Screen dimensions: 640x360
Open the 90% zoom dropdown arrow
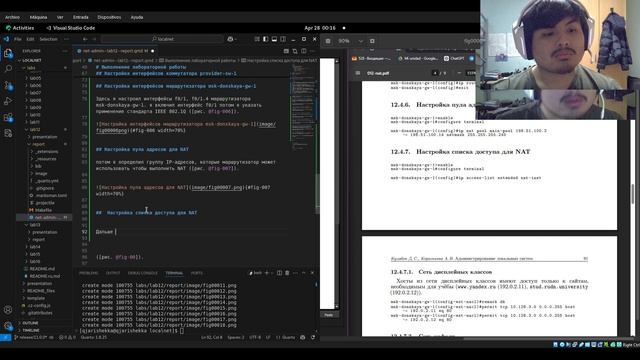(x=360, y=41)
